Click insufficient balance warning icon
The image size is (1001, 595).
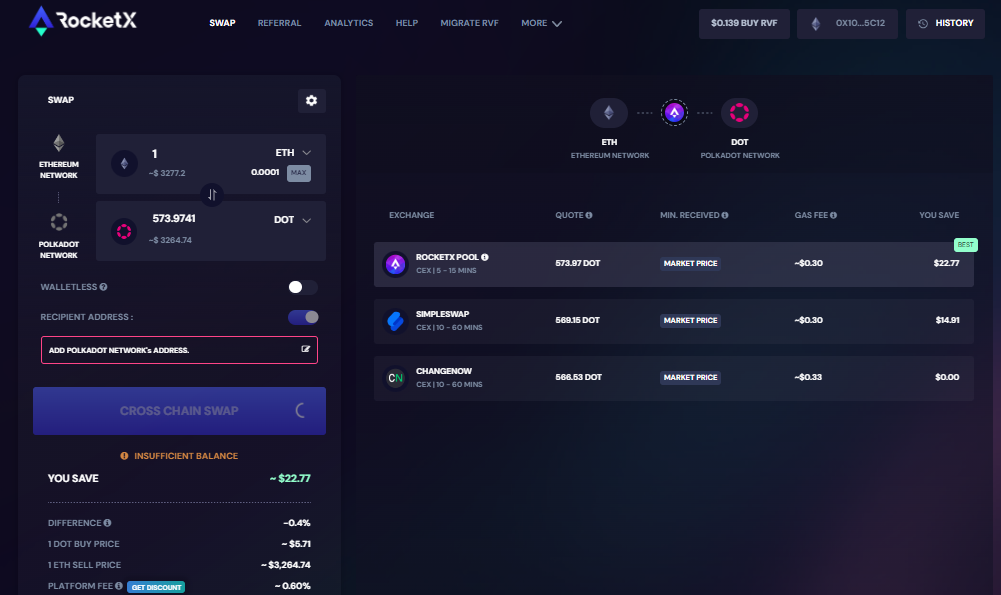pyautogui.click(x=124, y=456)
